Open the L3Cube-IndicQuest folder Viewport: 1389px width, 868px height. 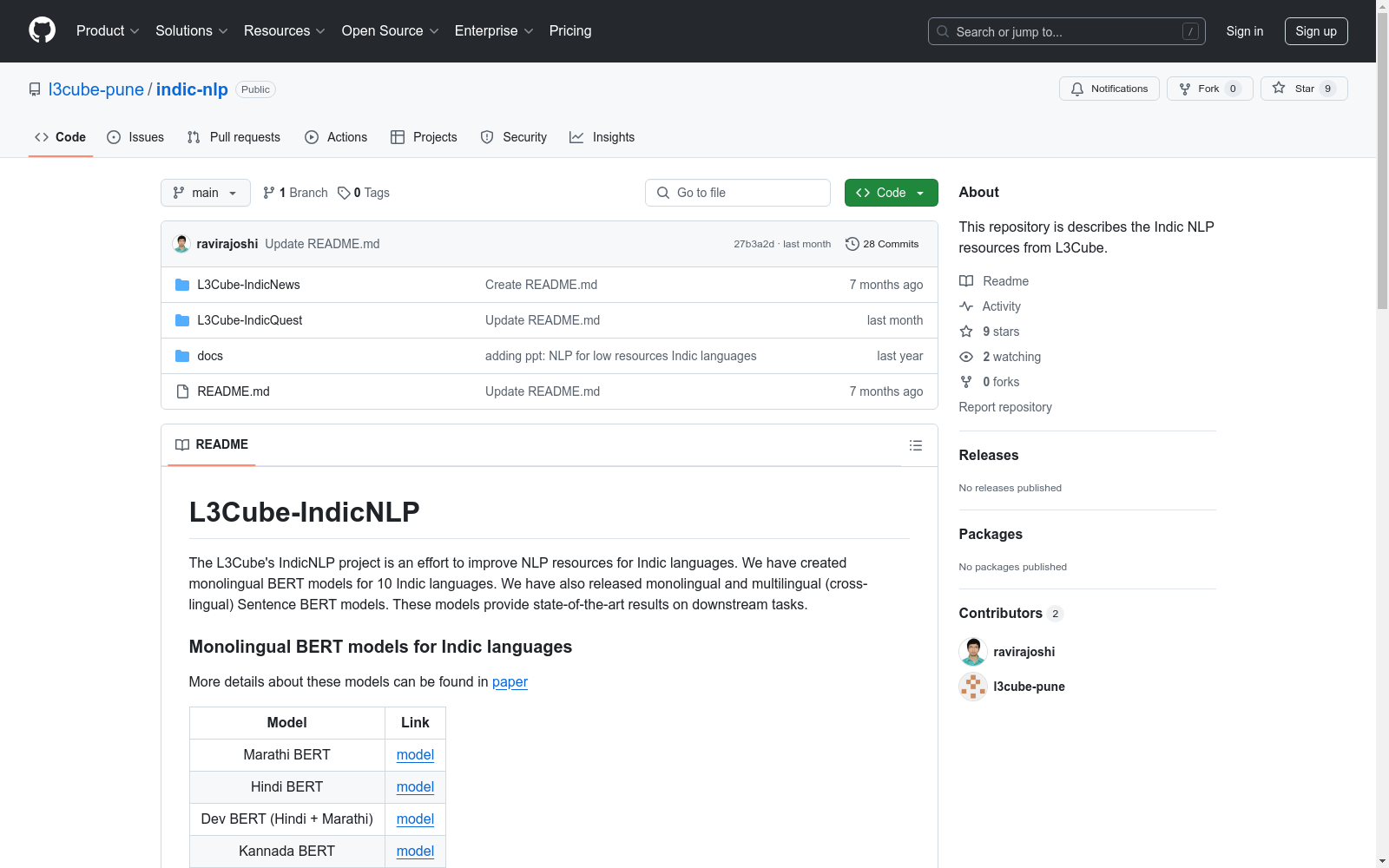[x=250, y=320]
